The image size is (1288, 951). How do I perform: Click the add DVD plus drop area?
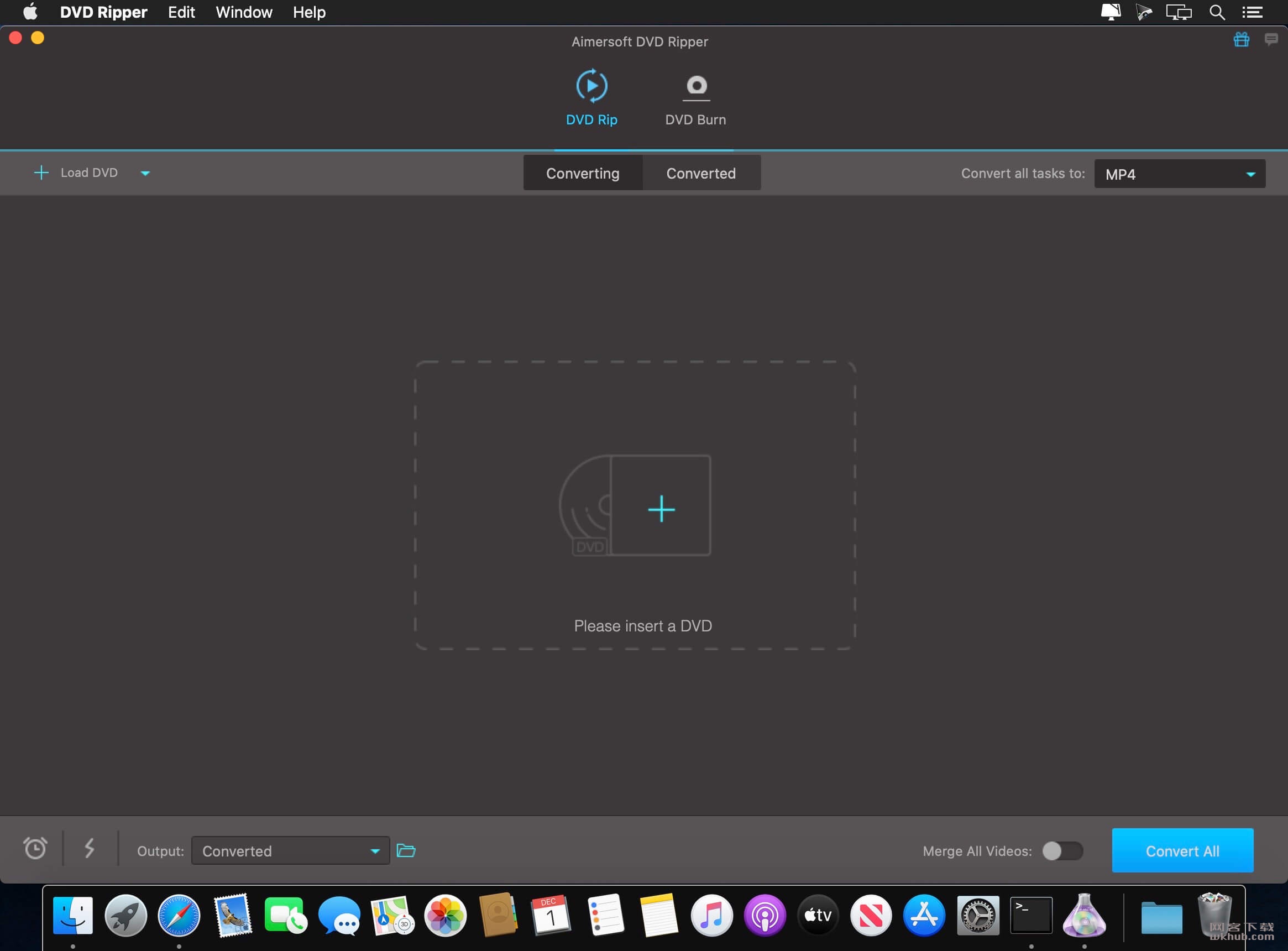(x=661, y=509)
